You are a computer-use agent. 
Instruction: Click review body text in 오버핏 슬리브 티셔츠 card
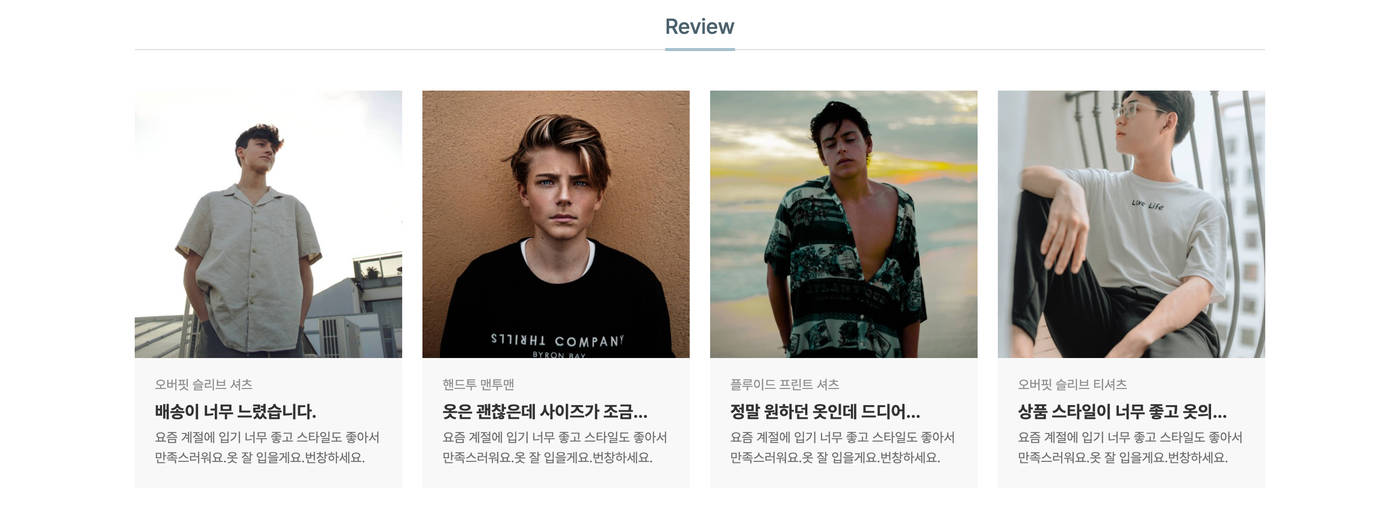pos(1131,447)
